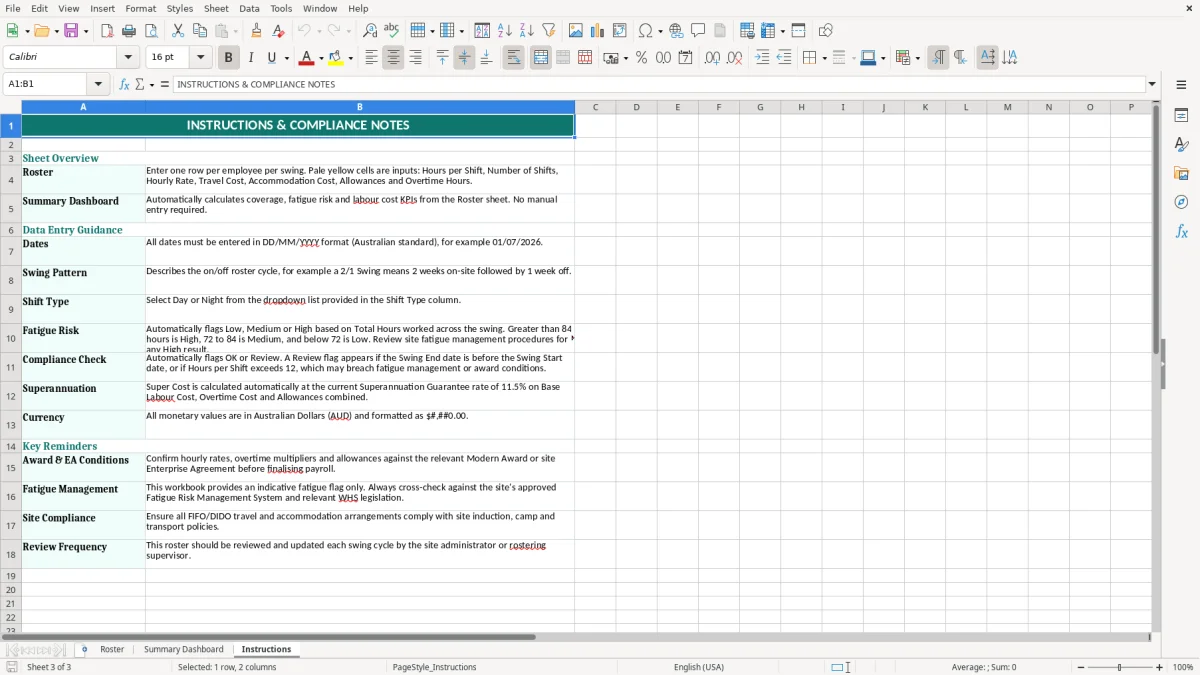Screen dimensions: 1200x675
Task: Click Clear Direct Formatting icon
Action: pos(278,31)
